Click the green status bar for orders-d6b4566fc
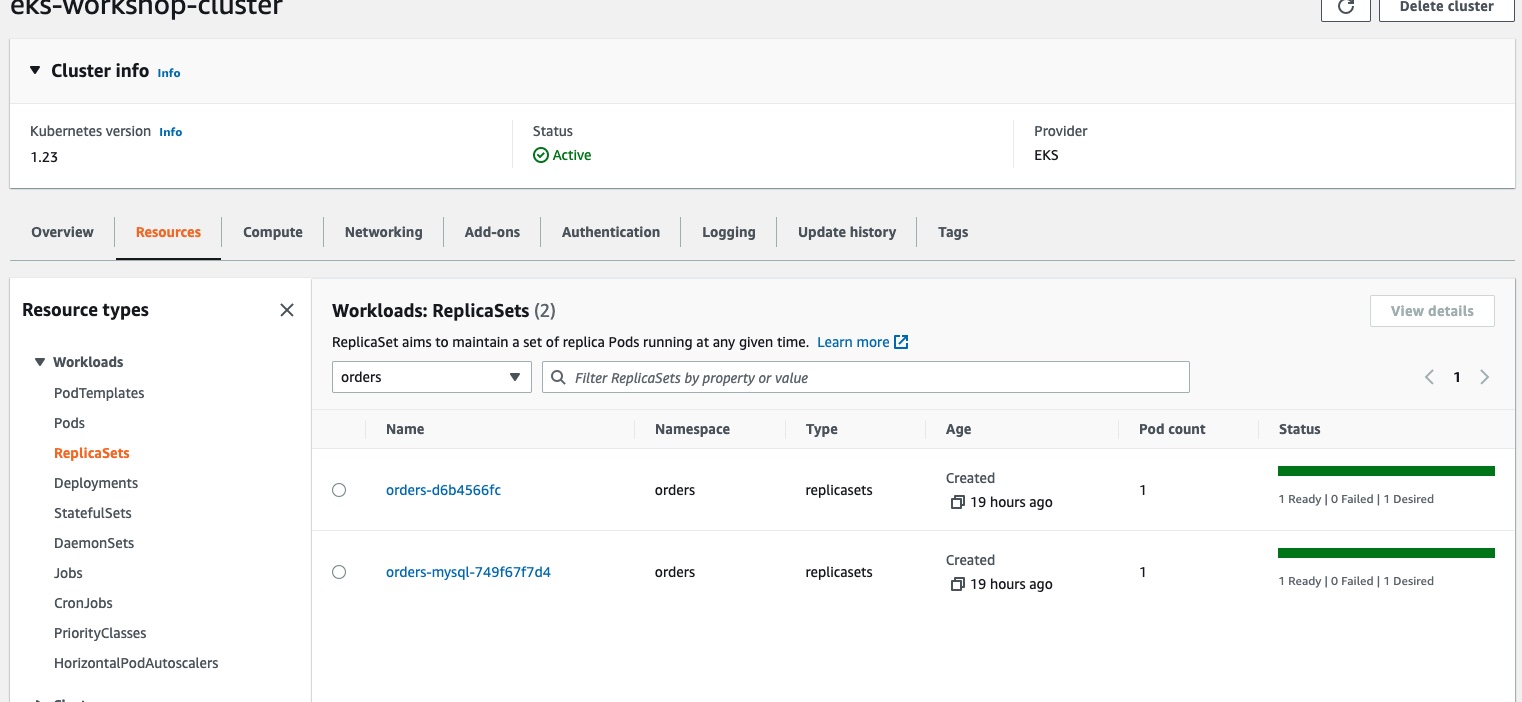This screenshot has width=1522, height=702. coord(1386,471)
